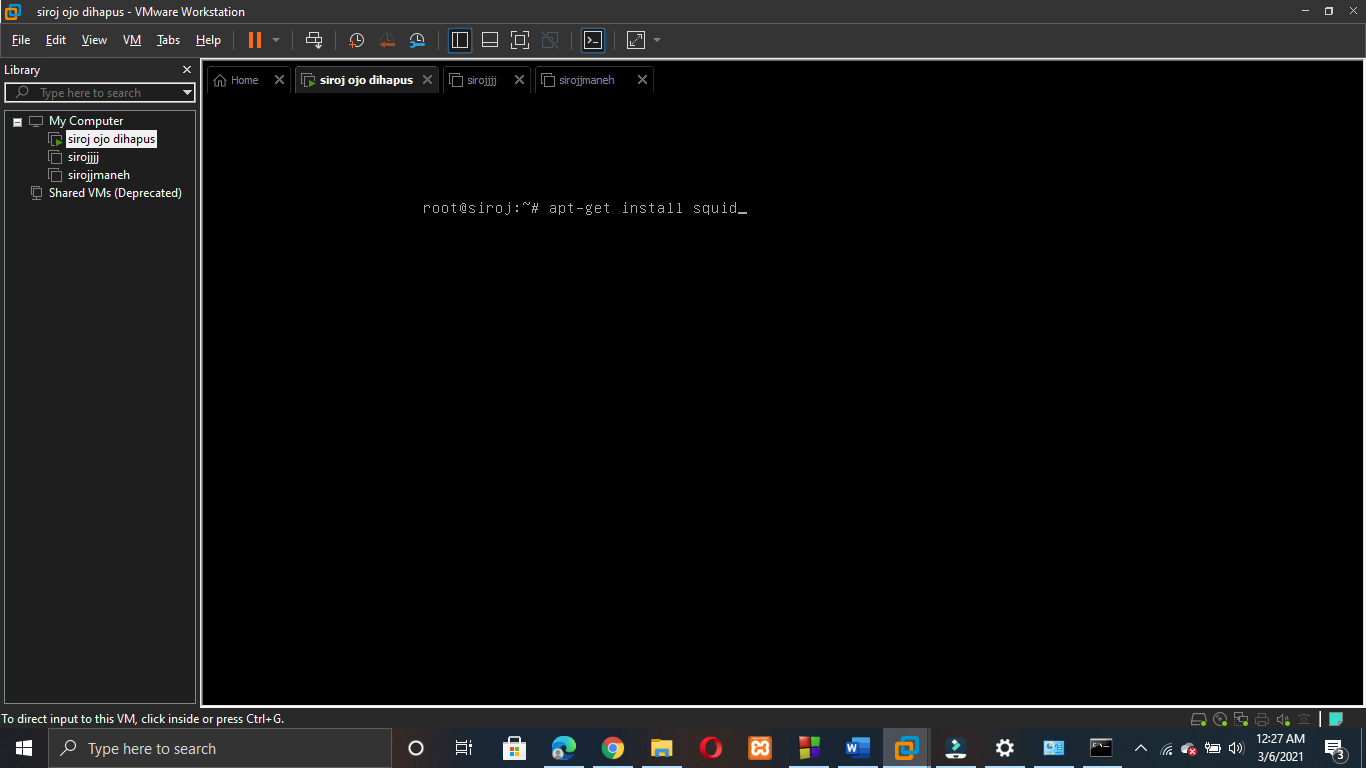
Task: Open the Snapshot Manager
Action: (417, 40)
